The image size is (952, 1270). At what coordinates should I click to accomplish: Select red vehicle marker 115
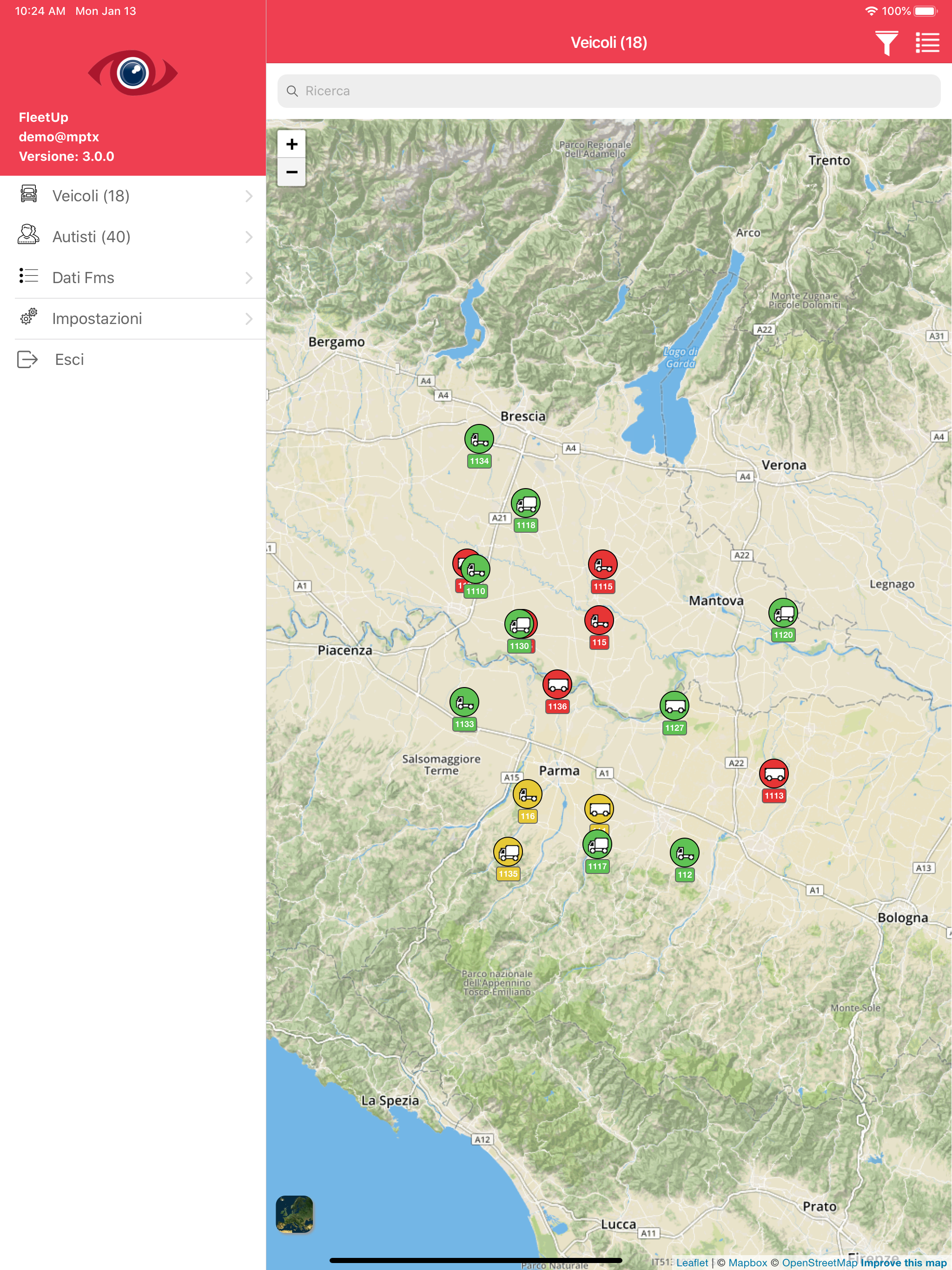point(599,621)
